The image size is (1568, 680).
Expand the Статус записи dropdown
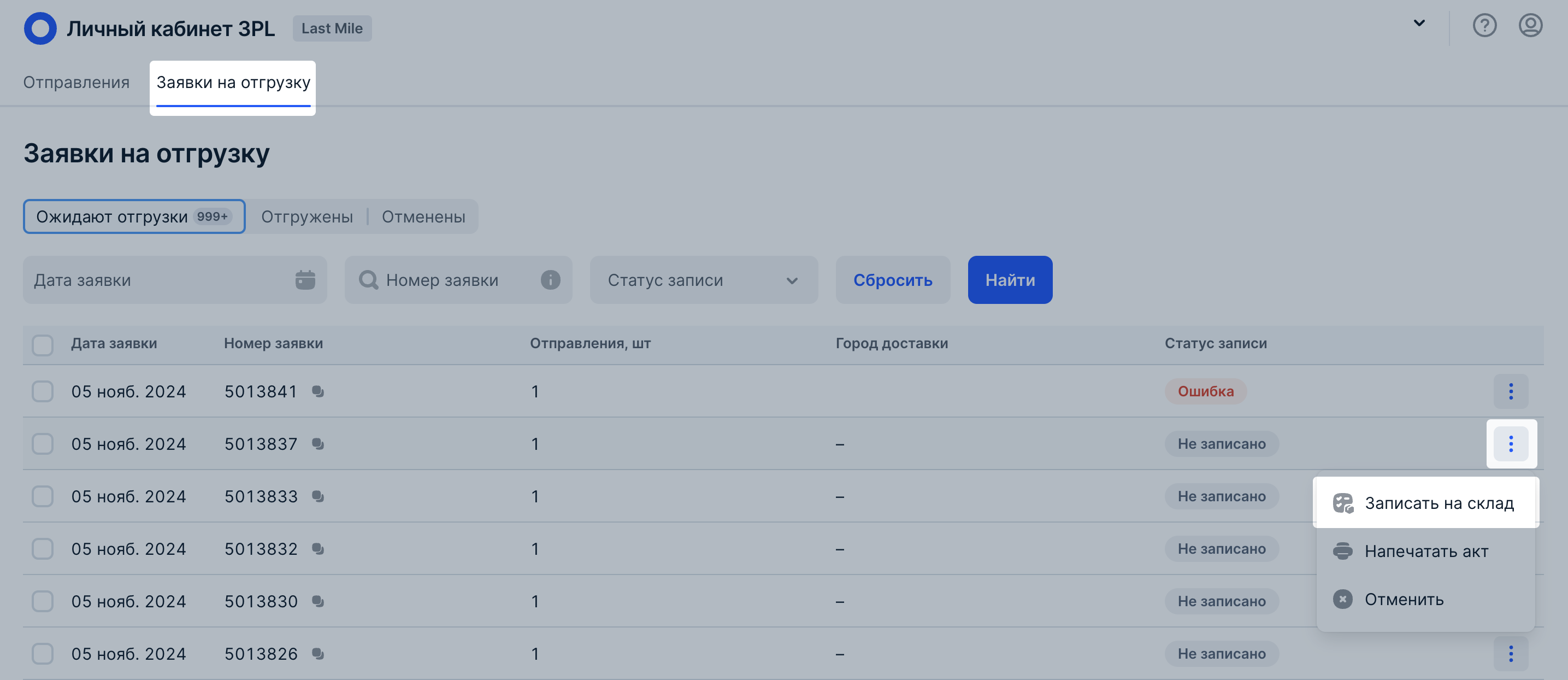(x=704, y=280)
